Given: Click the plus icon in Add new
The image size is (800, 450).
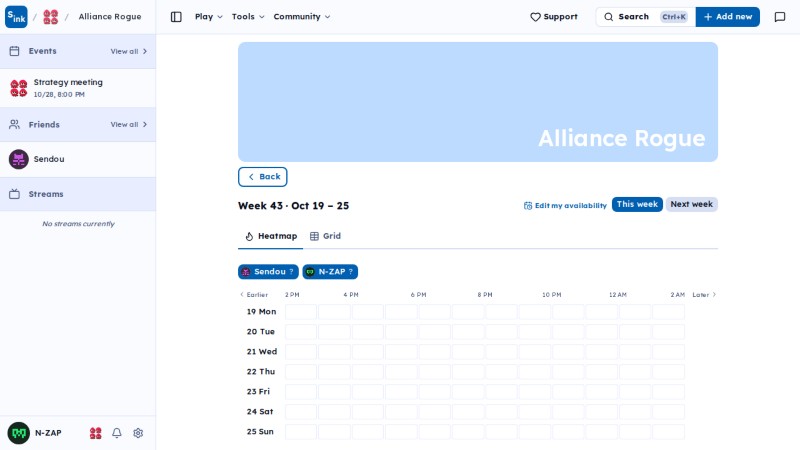Looking at the screenshot, I should [708, 17].
